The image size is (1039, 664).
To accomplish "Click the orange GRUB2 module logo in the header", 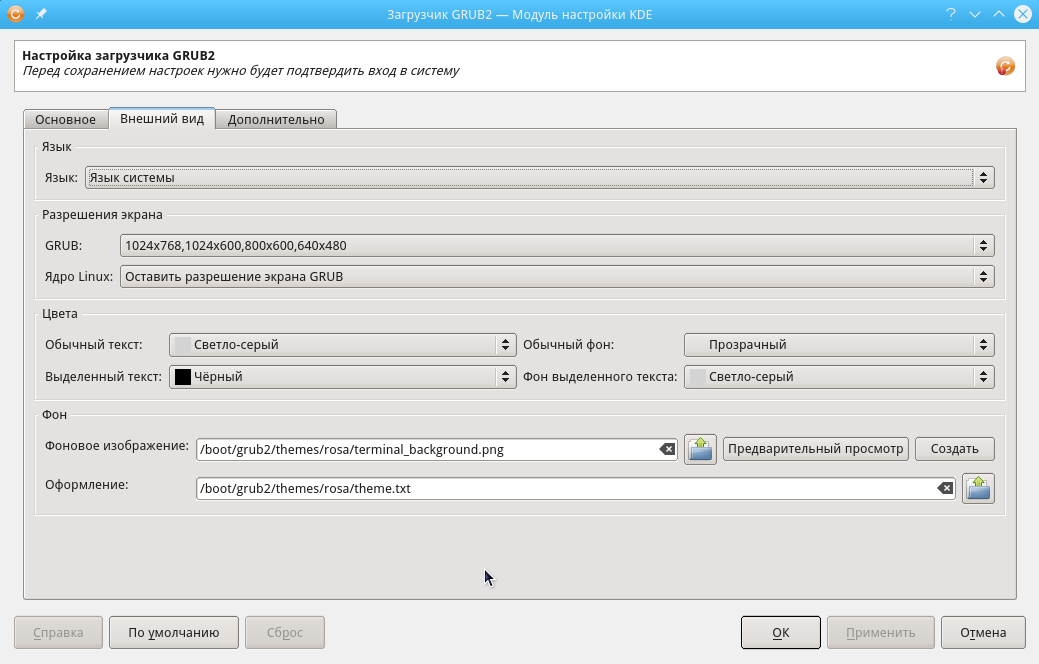I will tap(1005, 66).
